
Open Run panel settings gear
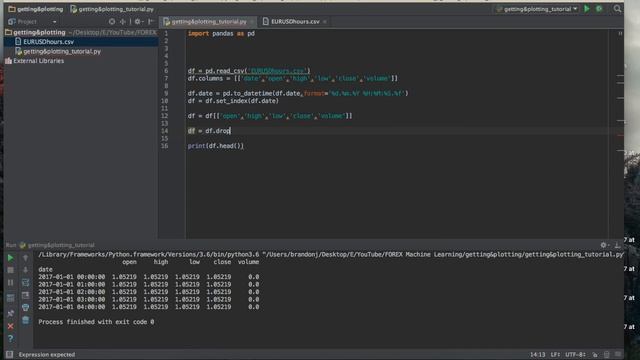pyautogui.click(x=604, y=245)
